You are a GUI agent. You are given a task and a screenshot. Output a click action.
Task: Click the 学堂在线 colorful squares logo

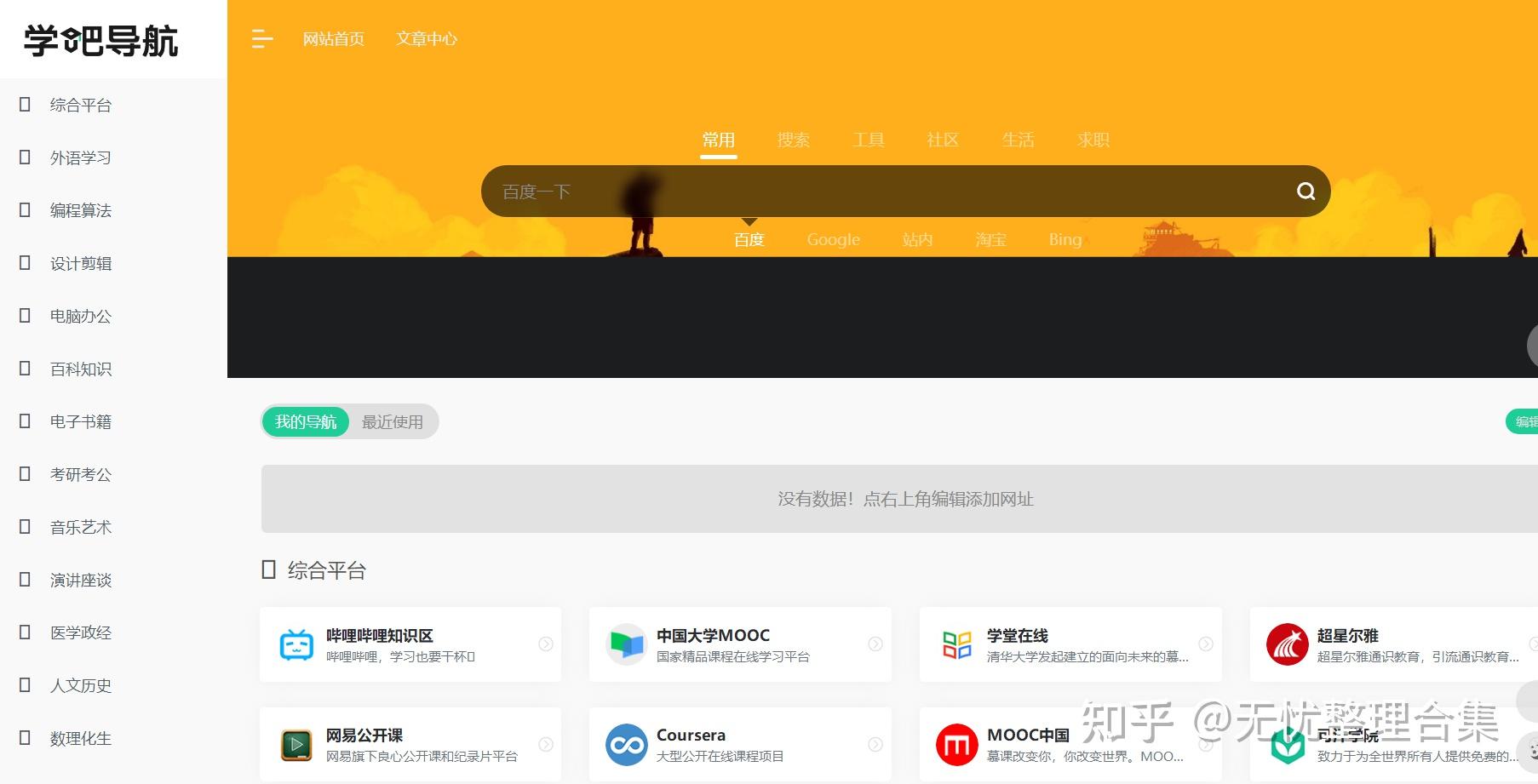click(957, 644)
